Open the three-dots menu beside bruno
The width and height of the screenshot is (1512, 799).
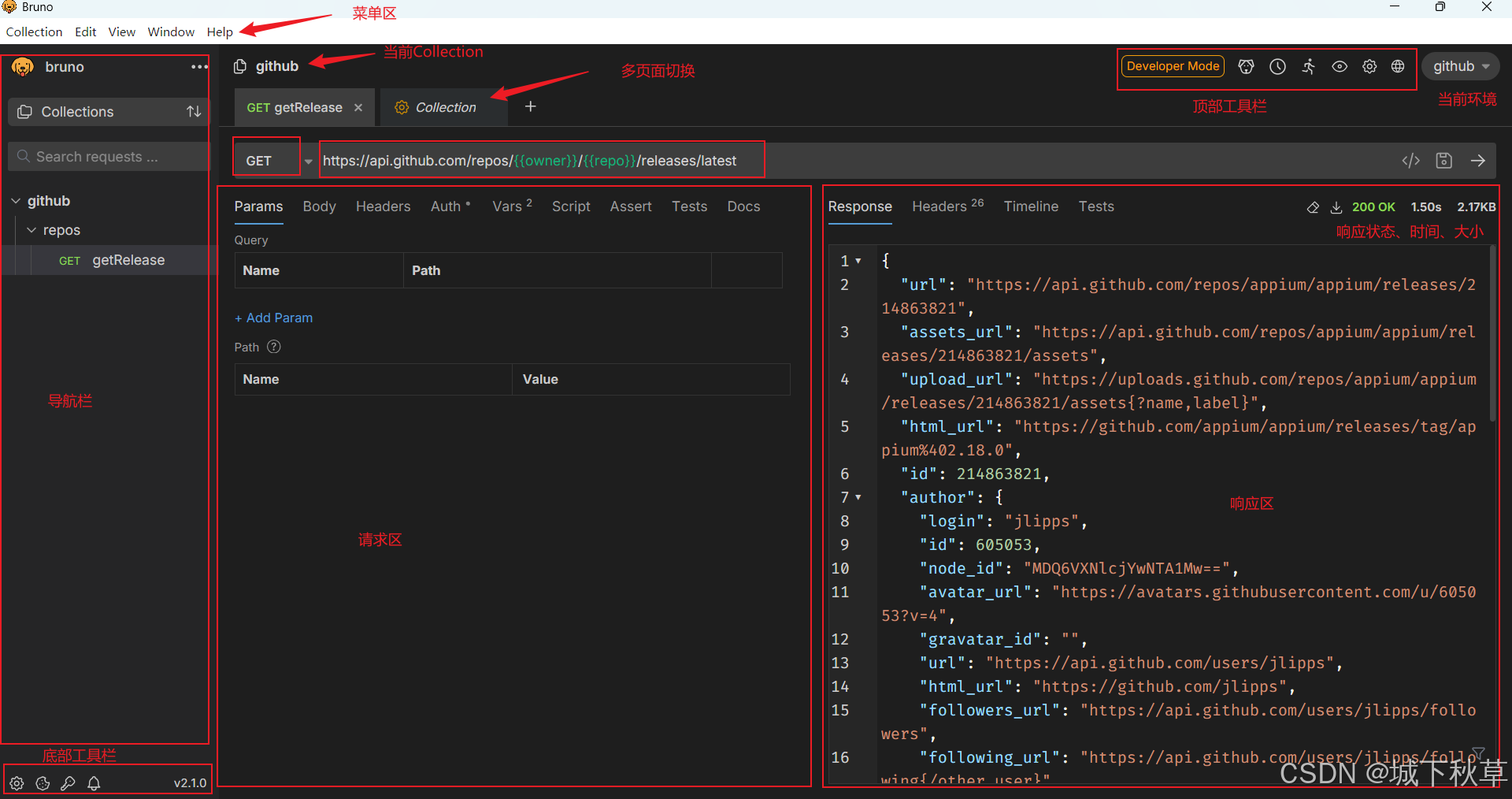tap(199, 67)
